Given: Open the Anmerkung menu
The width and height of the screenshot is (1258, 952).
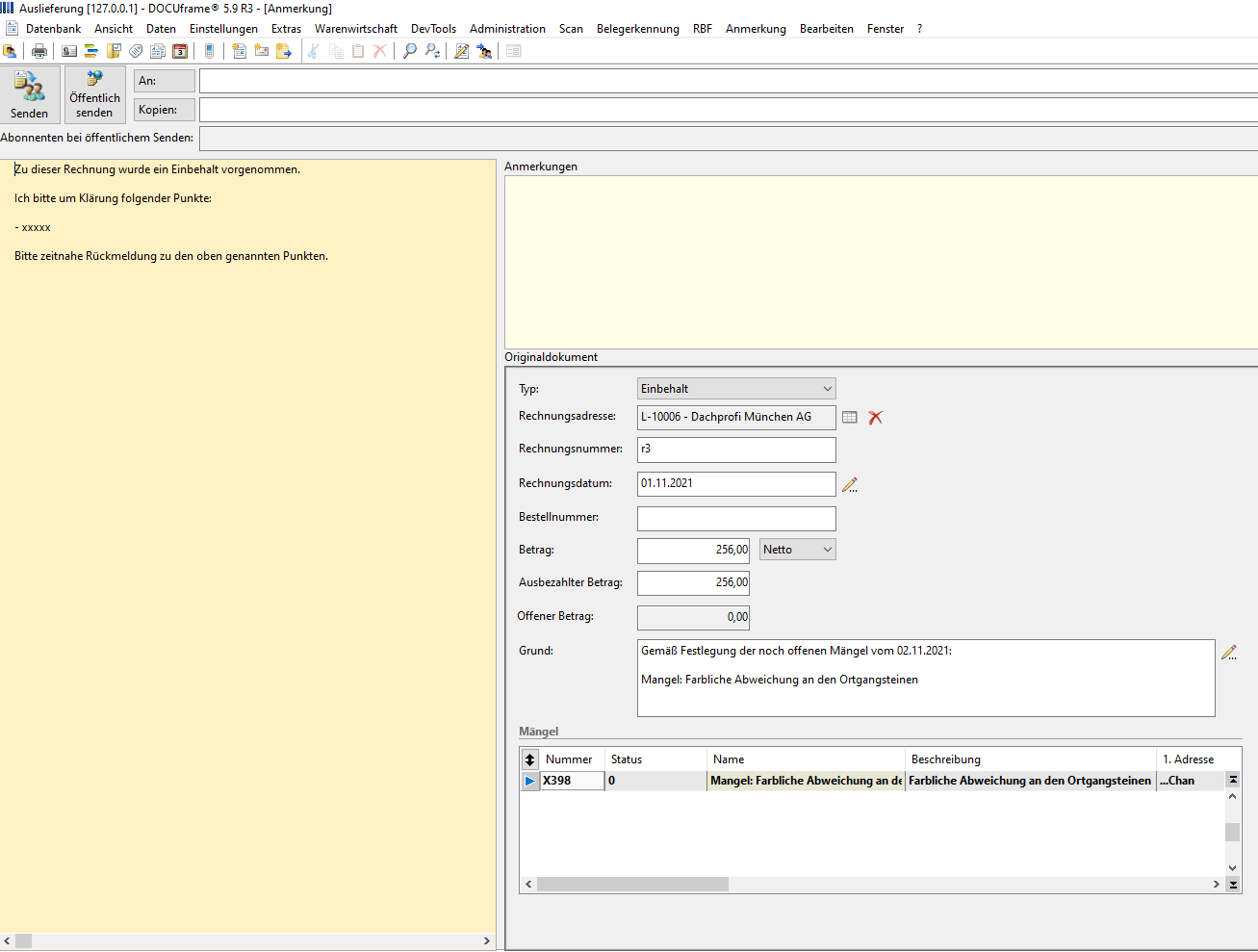Looking at the screenshot, I should 756,29.
